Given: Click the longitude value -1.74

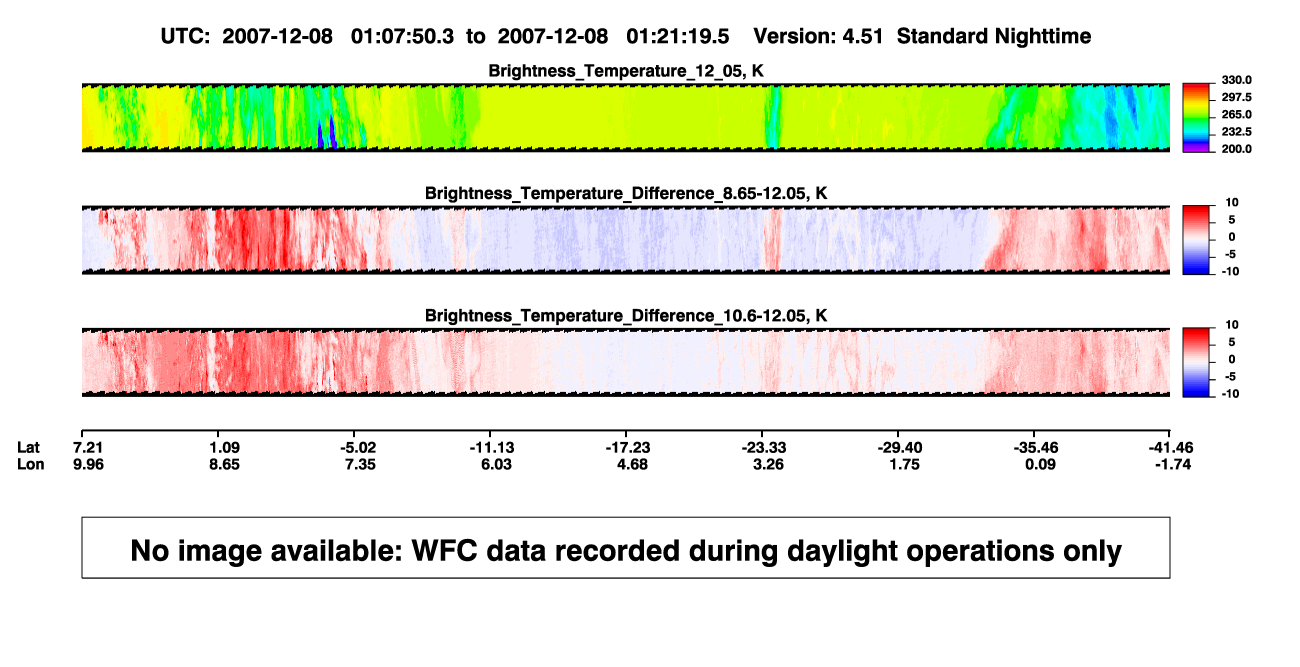Looking at the screenshot, I should click(x=1174, y=464).
